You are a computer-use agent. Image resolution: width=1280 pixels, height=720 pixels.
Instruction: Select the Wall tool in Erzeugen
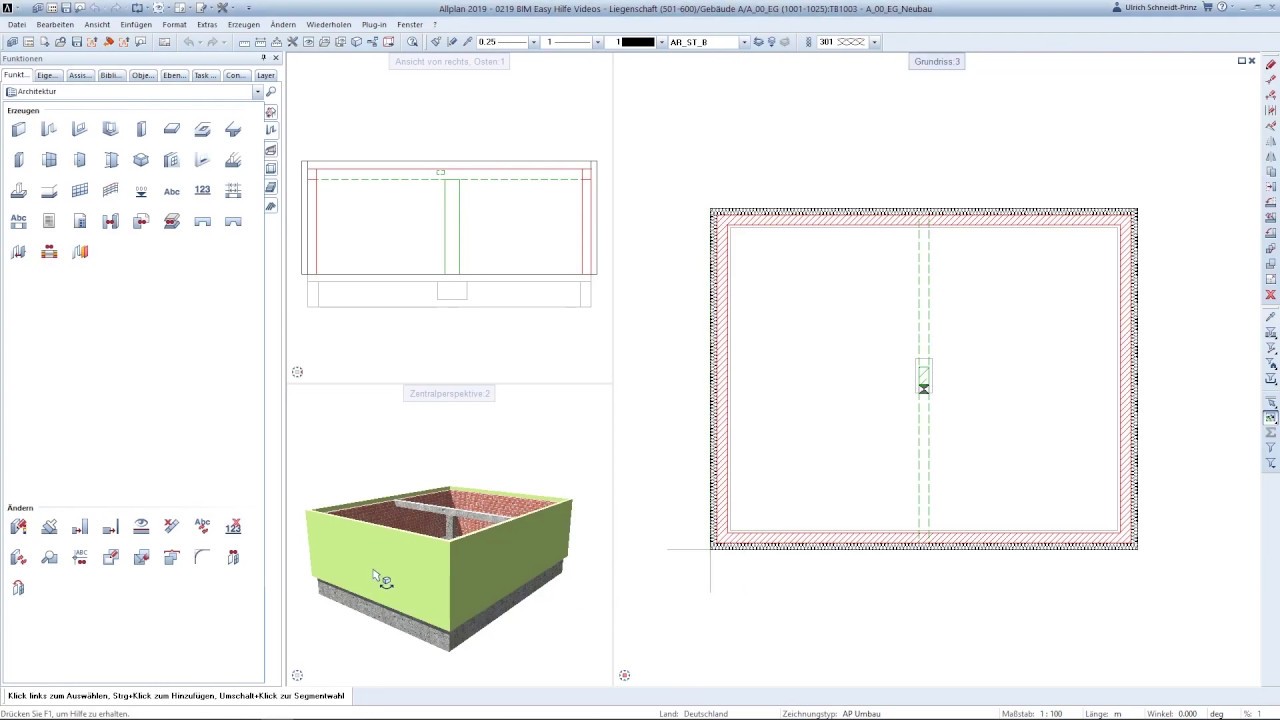18,129
